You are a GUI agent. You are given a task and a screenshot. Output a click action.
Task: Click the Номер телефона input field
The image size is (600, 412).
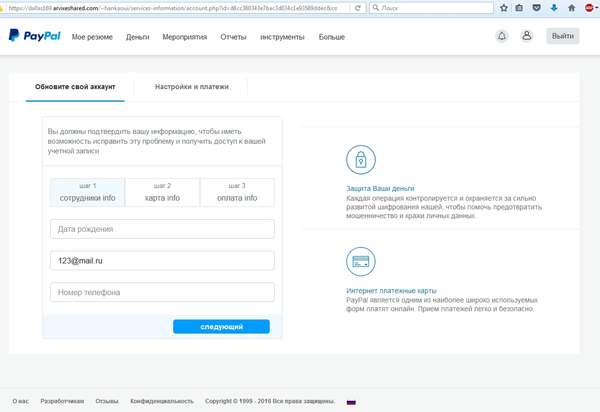coord(162,292)
